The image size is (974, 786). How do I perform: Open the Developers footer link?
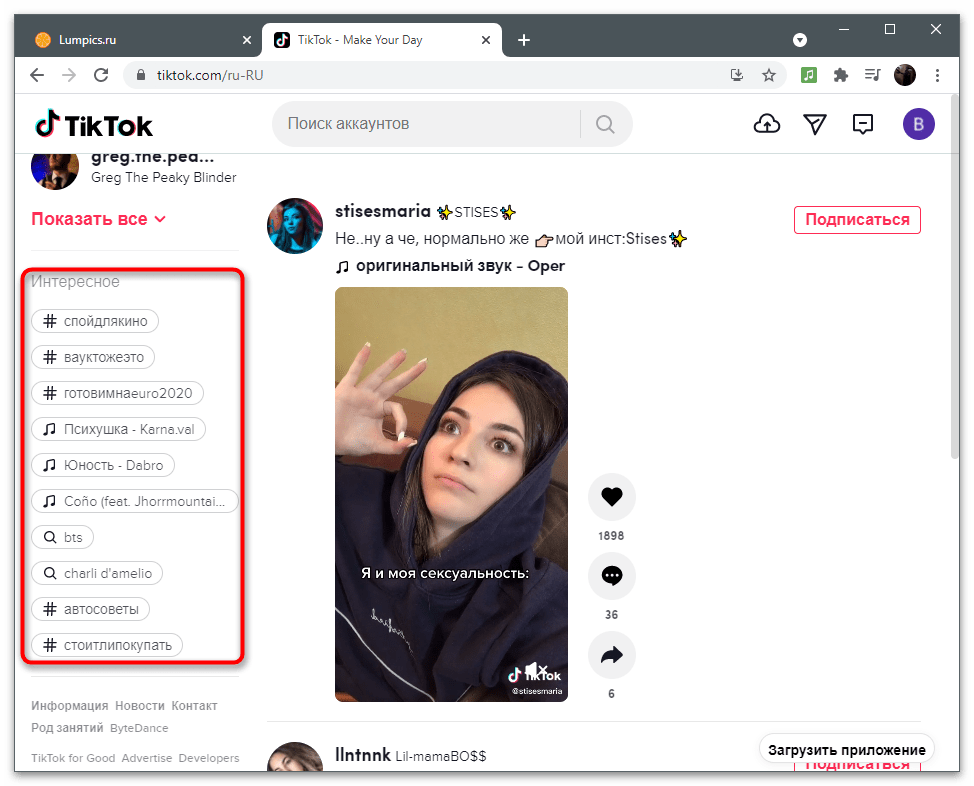209,758
